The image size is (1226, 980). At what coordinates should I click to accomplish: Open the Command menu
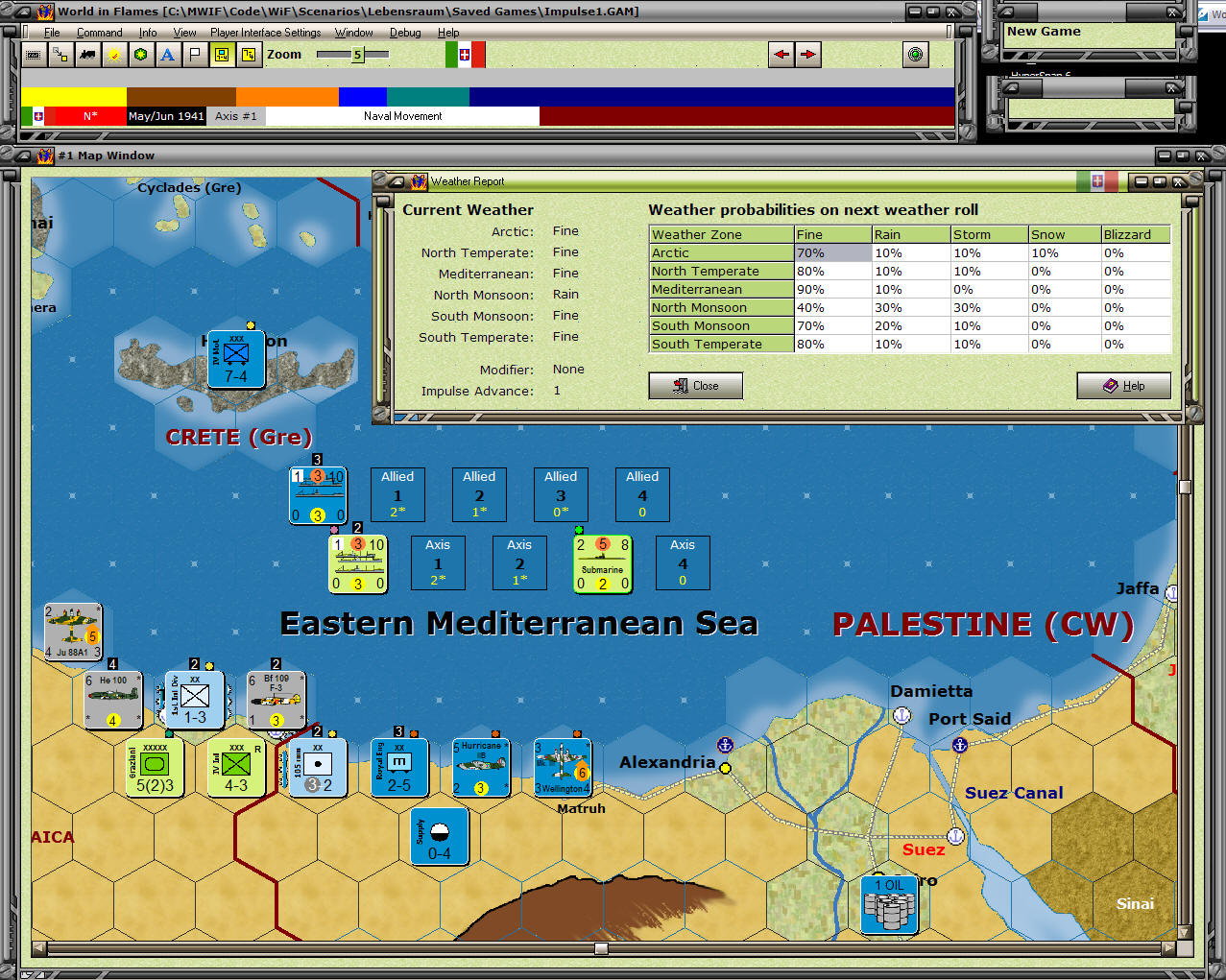pos(100,33)
